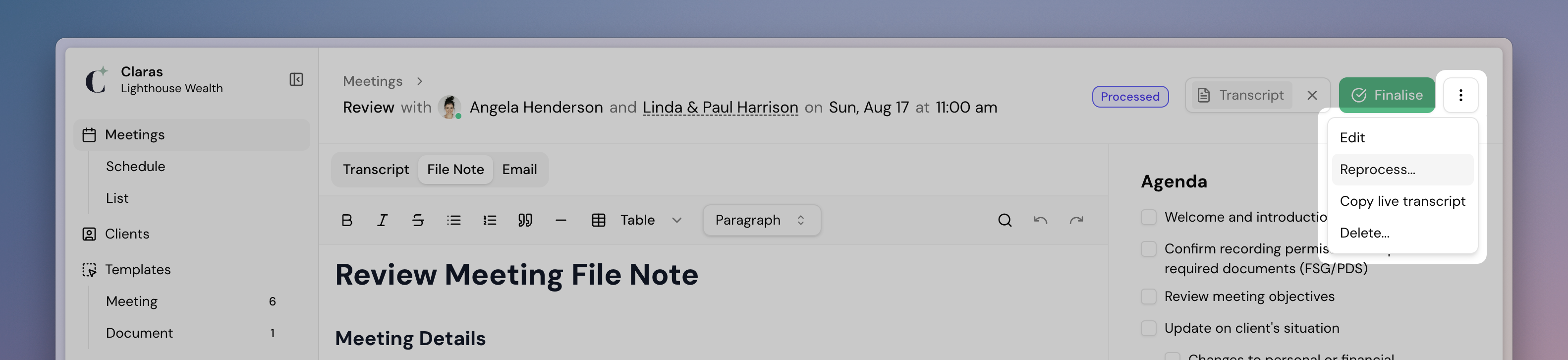The height and width of the screenshot is (360, 1568).
Task: Open Meeting templates in sidebar
Action: point(131,301)
